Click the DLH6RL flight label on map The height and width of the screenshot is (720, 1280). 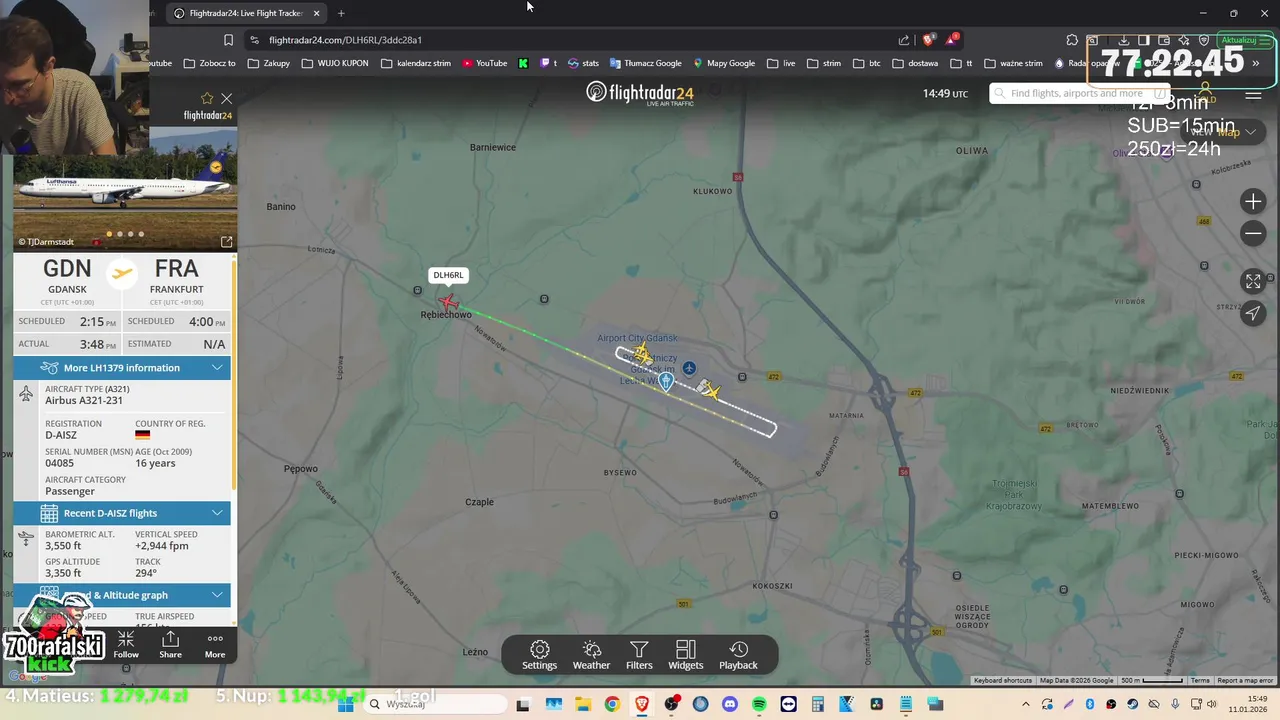(x=448, y=275)
